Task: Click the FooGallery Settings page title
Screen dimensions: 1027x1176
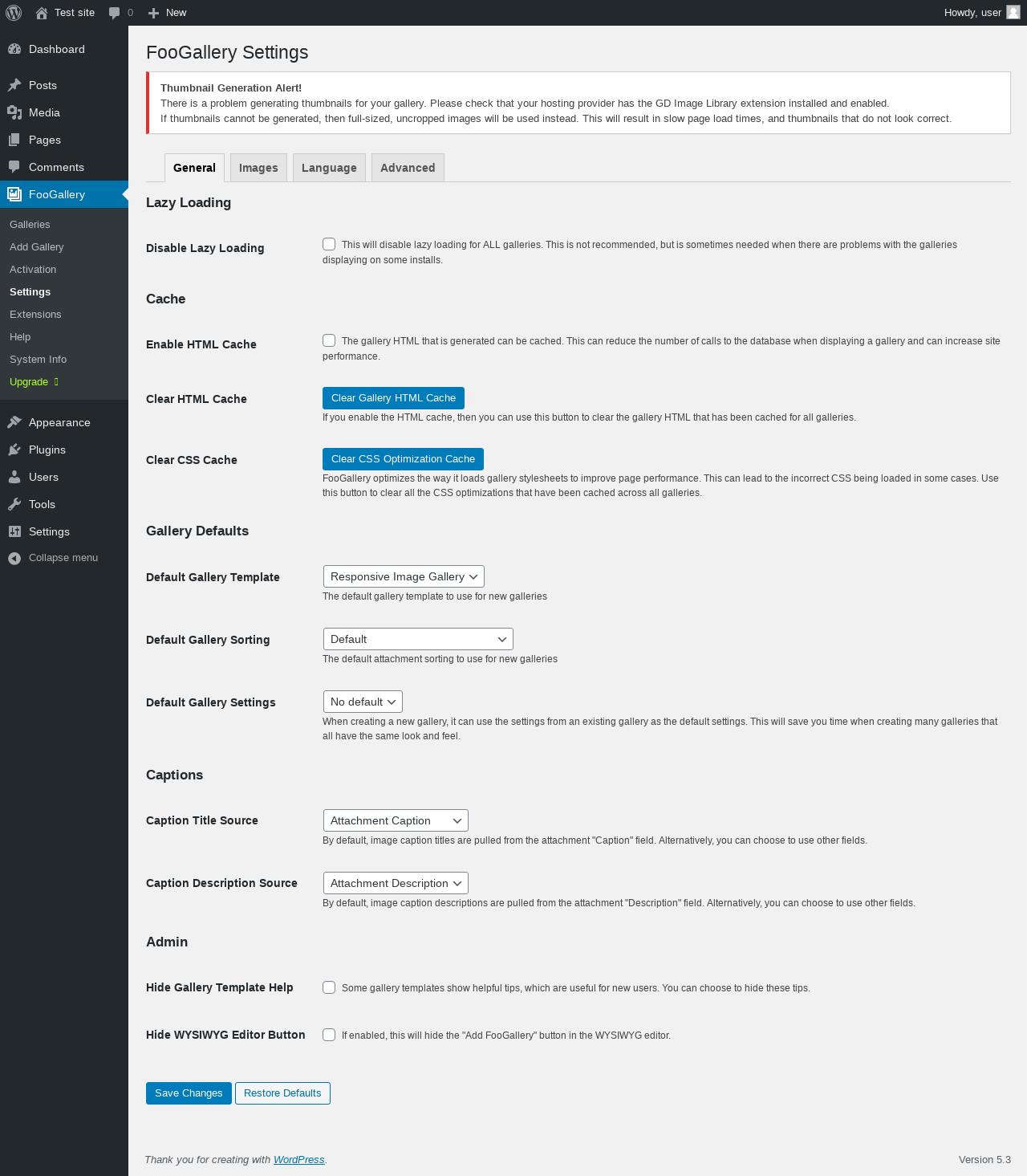Action: pos(227,52)
